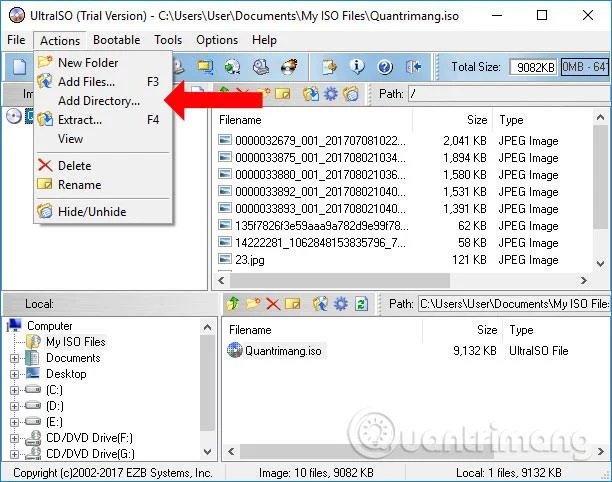Screen dimensions: 612x482
Task: Click the Burn CD/DVD Image flame icon
Action: click(x=289, y=67)
